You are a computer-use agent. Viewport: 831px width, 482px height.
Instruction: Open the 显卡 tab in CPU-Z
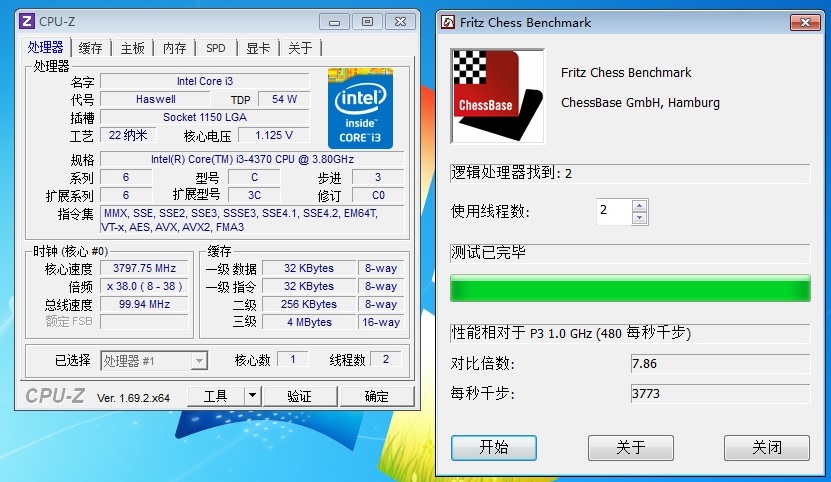point(258,48)
